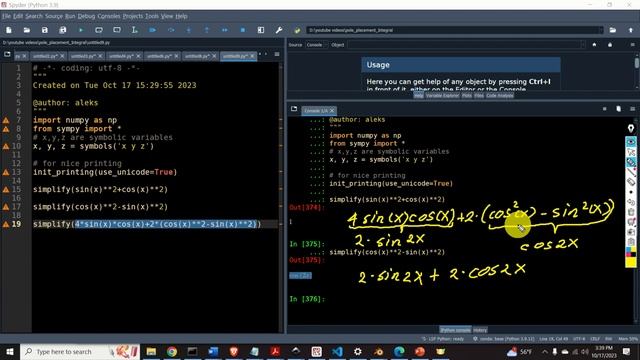Save all files via the toolbar

pyautogui.click(x=62, y=30)
